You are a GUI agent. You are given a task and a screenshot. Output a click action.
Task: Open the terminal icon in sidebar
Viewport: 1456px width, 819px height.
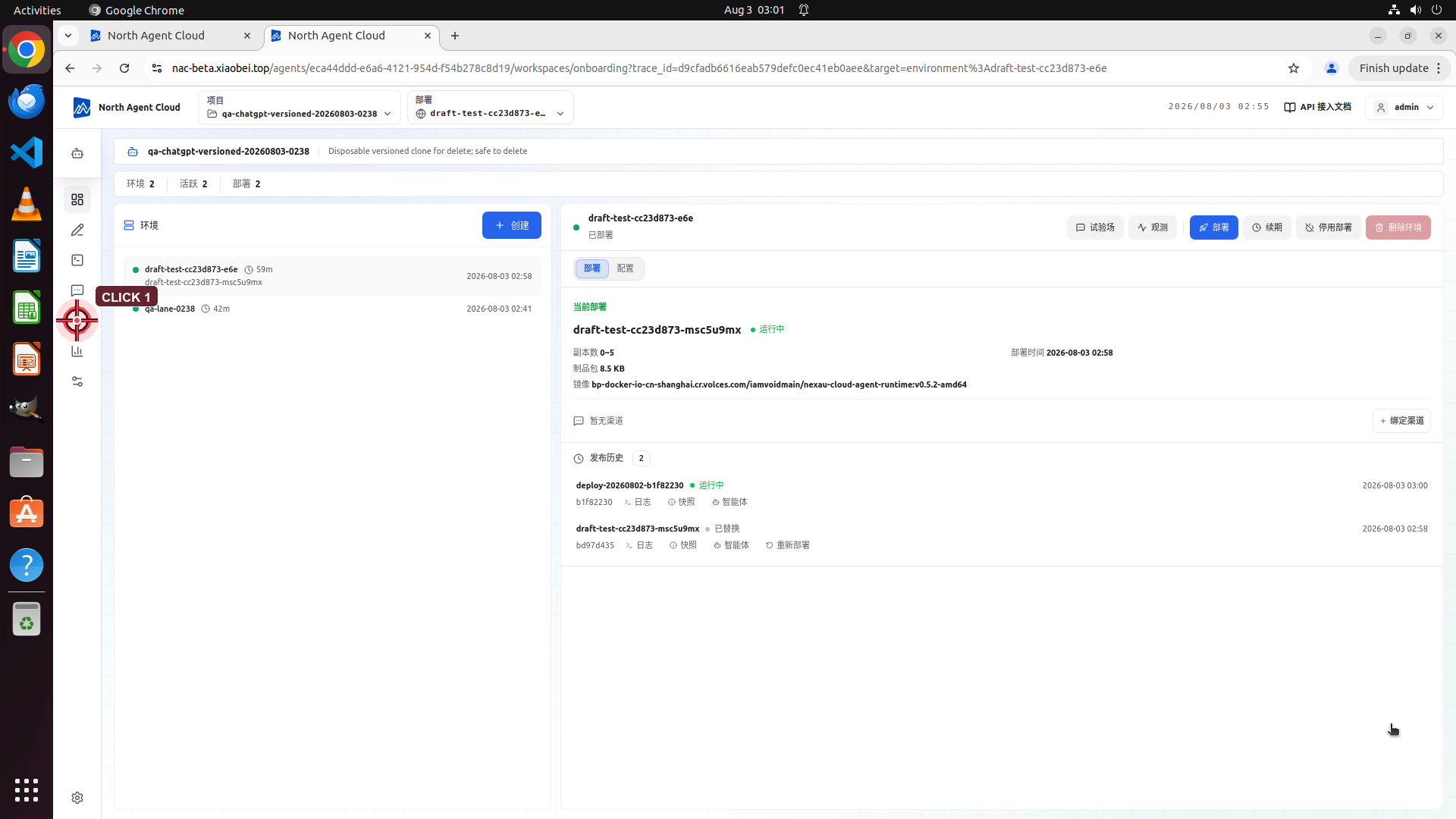tap(77, 260)
